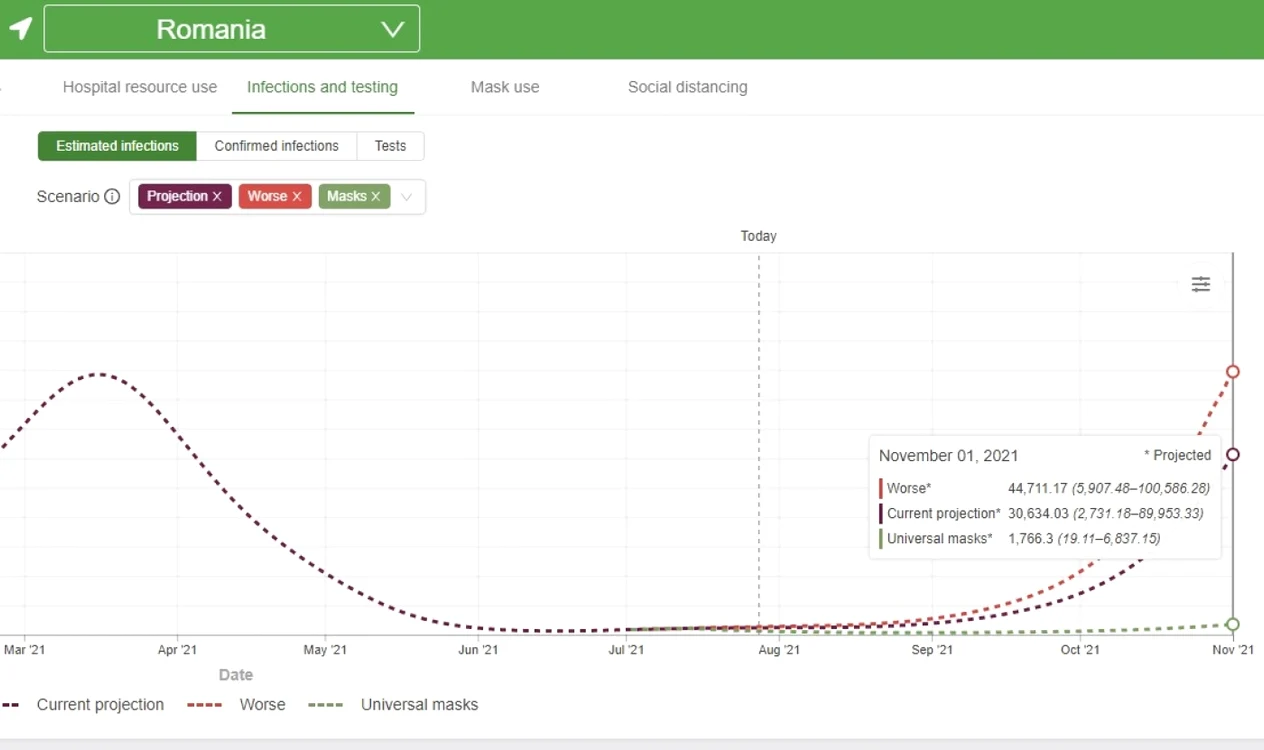Open the Romania location dropdown
This screenshot has height=750, width=1264.
point(232,29)
